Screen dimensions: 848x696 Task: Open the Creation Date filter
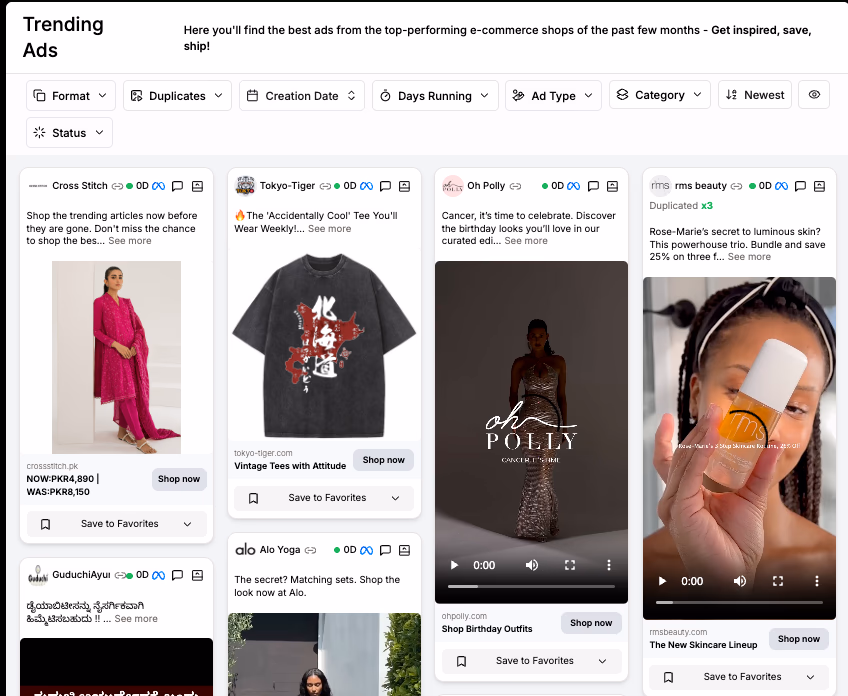[x=302, y=96]
